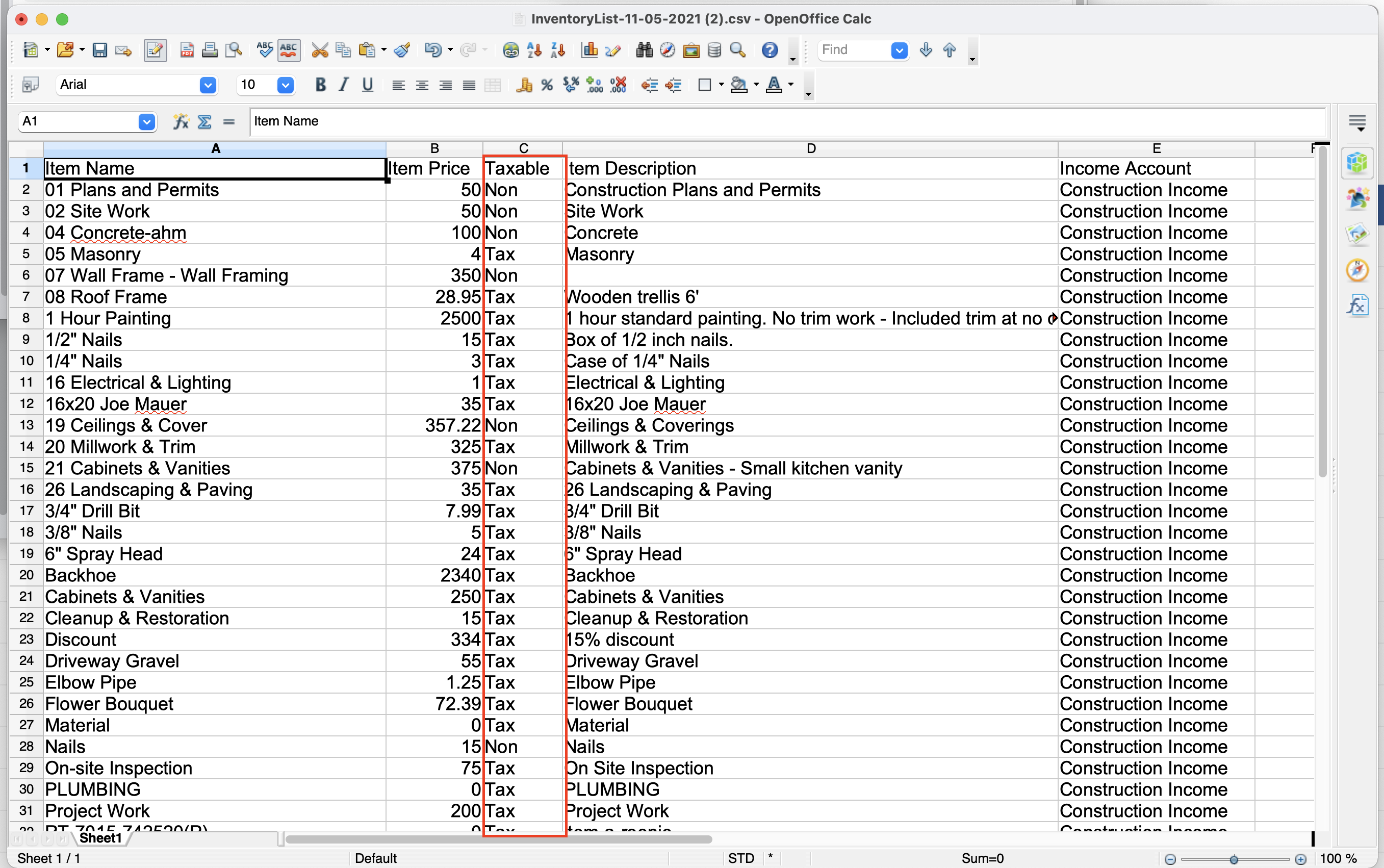Open the New document type dropdown arrow
Image resolution: width=1384 pixels, height=868 pixels.
(x=47, y=50)
